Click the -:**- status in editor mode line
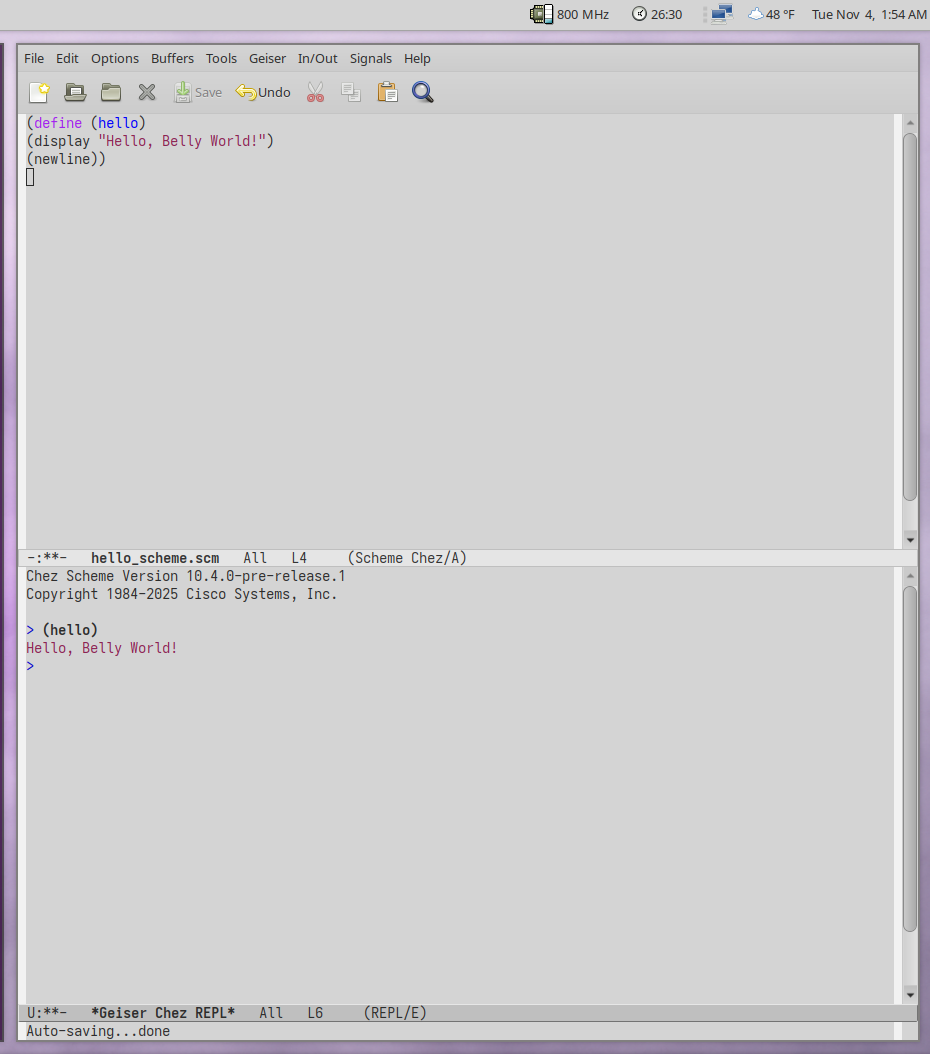This screenshot has width=930, height=1054. (x=47, y=558)
